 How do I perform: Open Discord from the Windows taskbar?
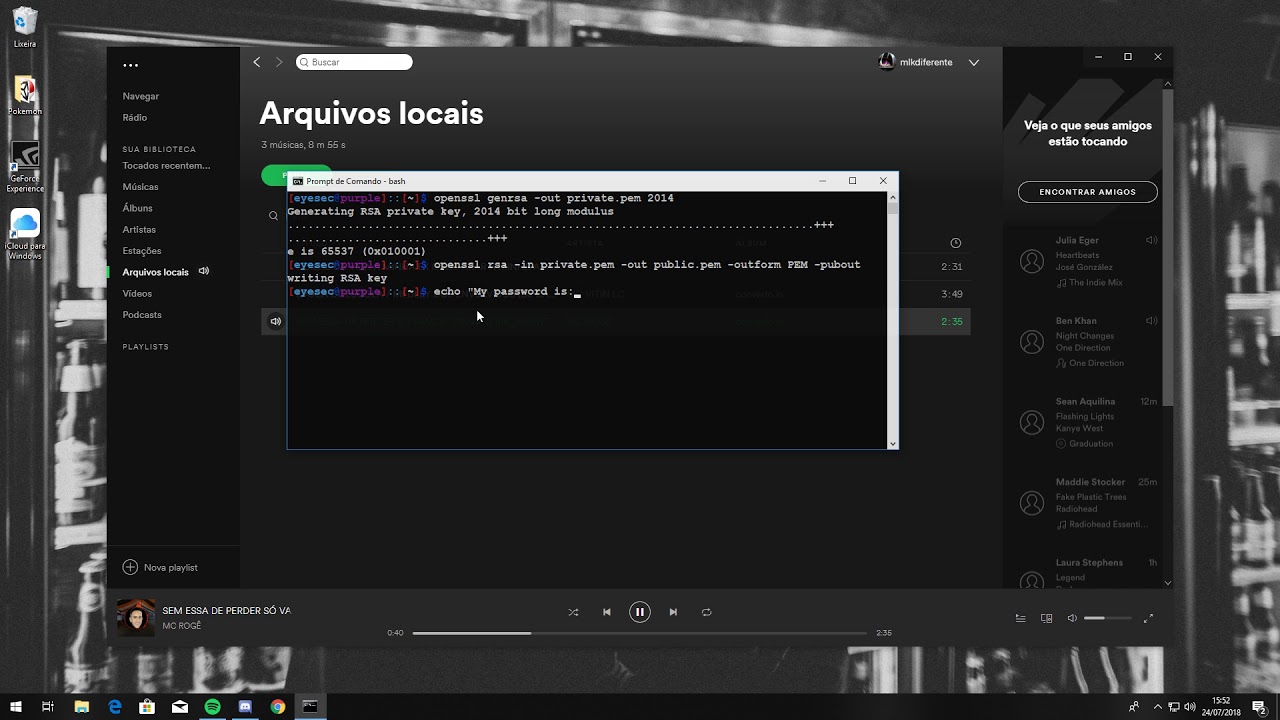coord(245,706)
